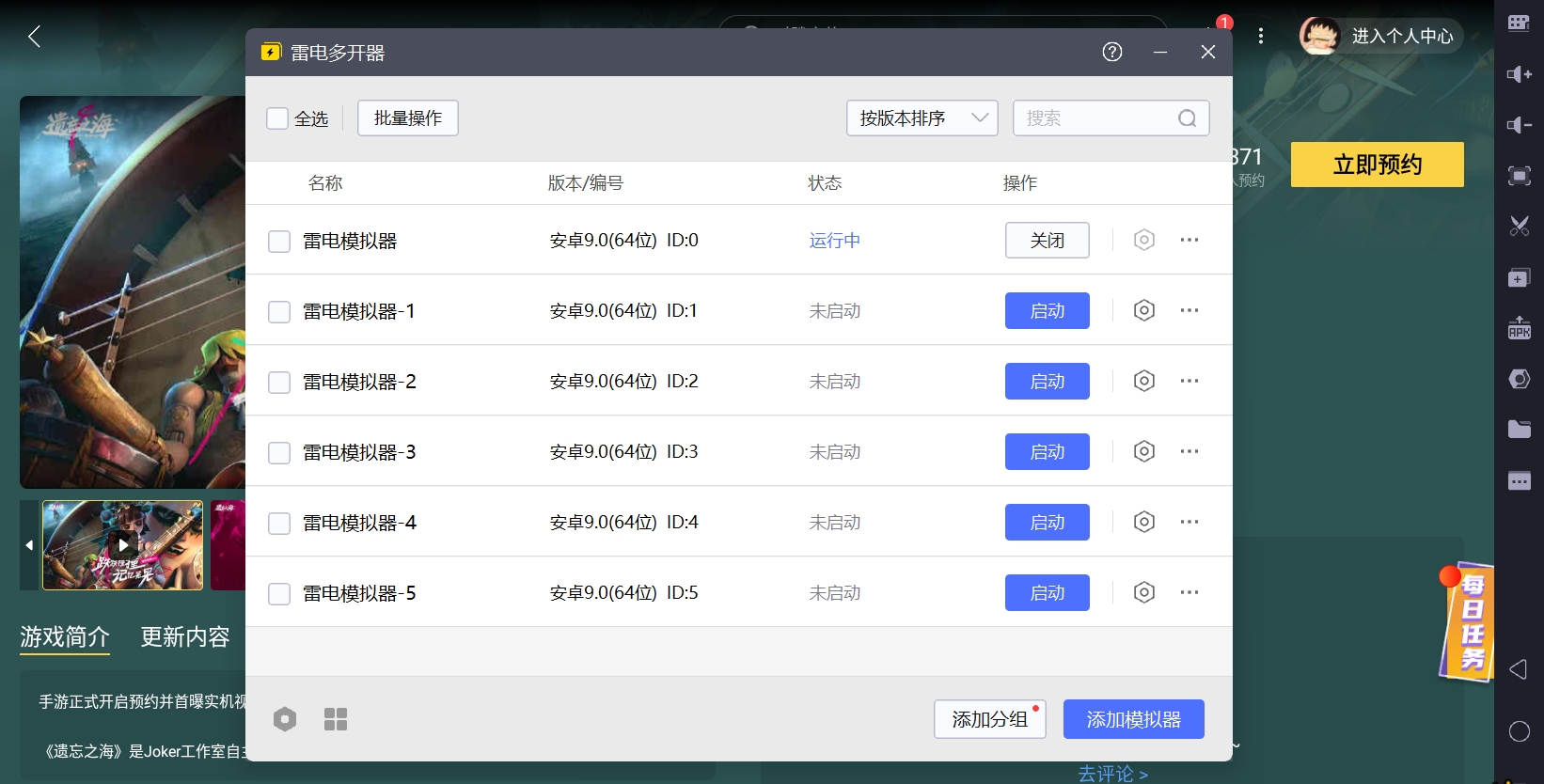Expand the 按版本排序 sort dropdown
Viewport: 1544px width, 784px height.
(x=922, y=118)
